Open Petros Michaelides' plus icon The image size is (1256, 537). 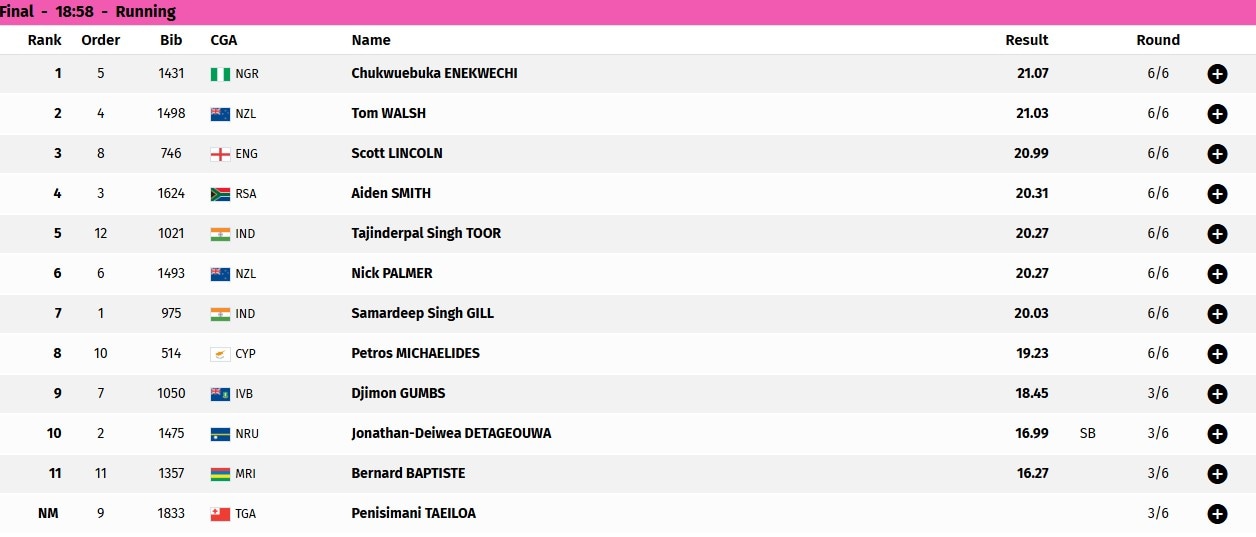[1217, 354]
